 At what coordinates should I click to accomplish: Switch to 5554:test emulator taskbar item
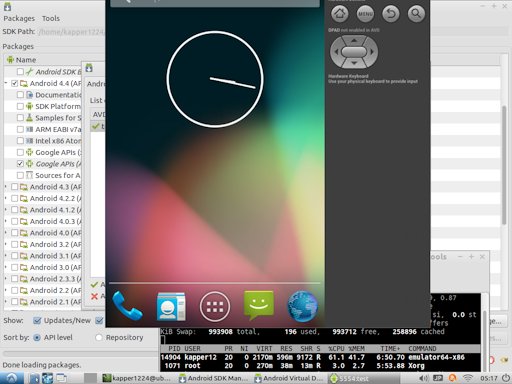364,378
